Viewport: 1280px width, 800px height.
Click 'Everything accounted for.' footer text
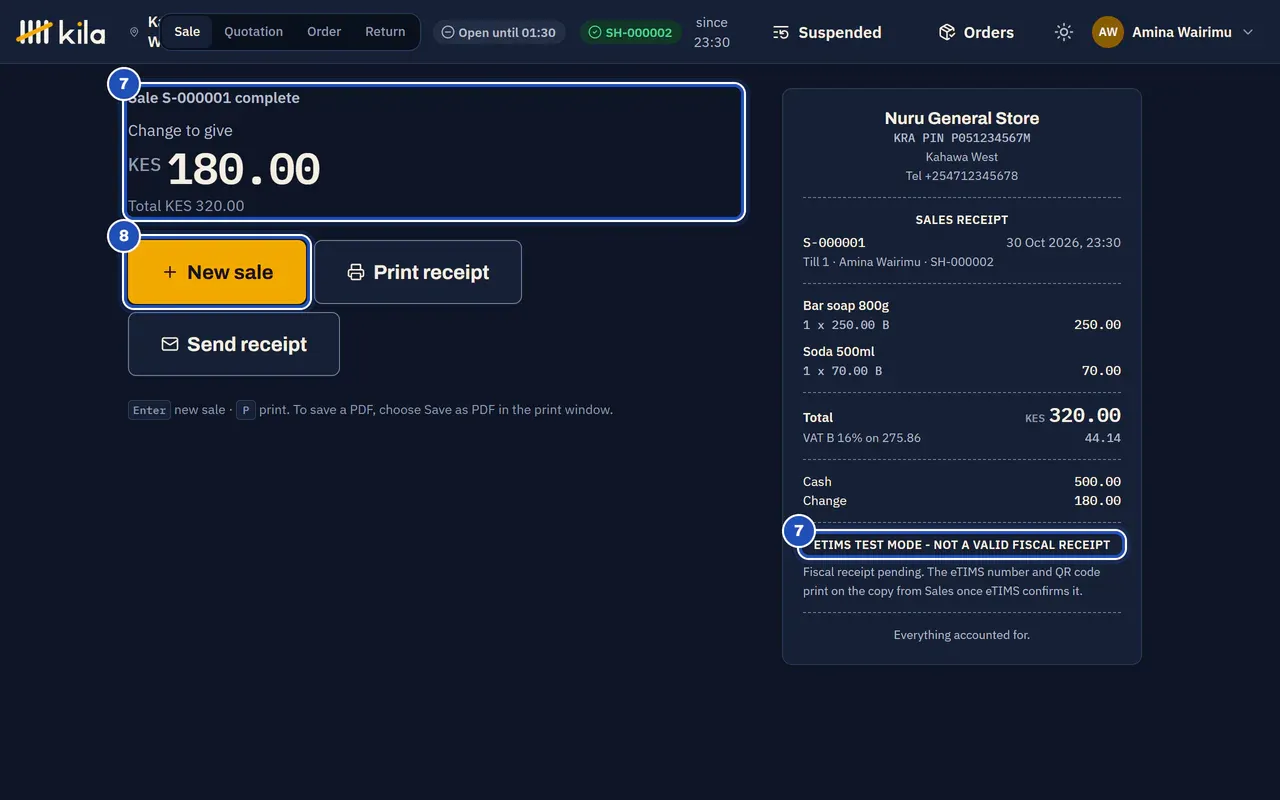[962, 635]
